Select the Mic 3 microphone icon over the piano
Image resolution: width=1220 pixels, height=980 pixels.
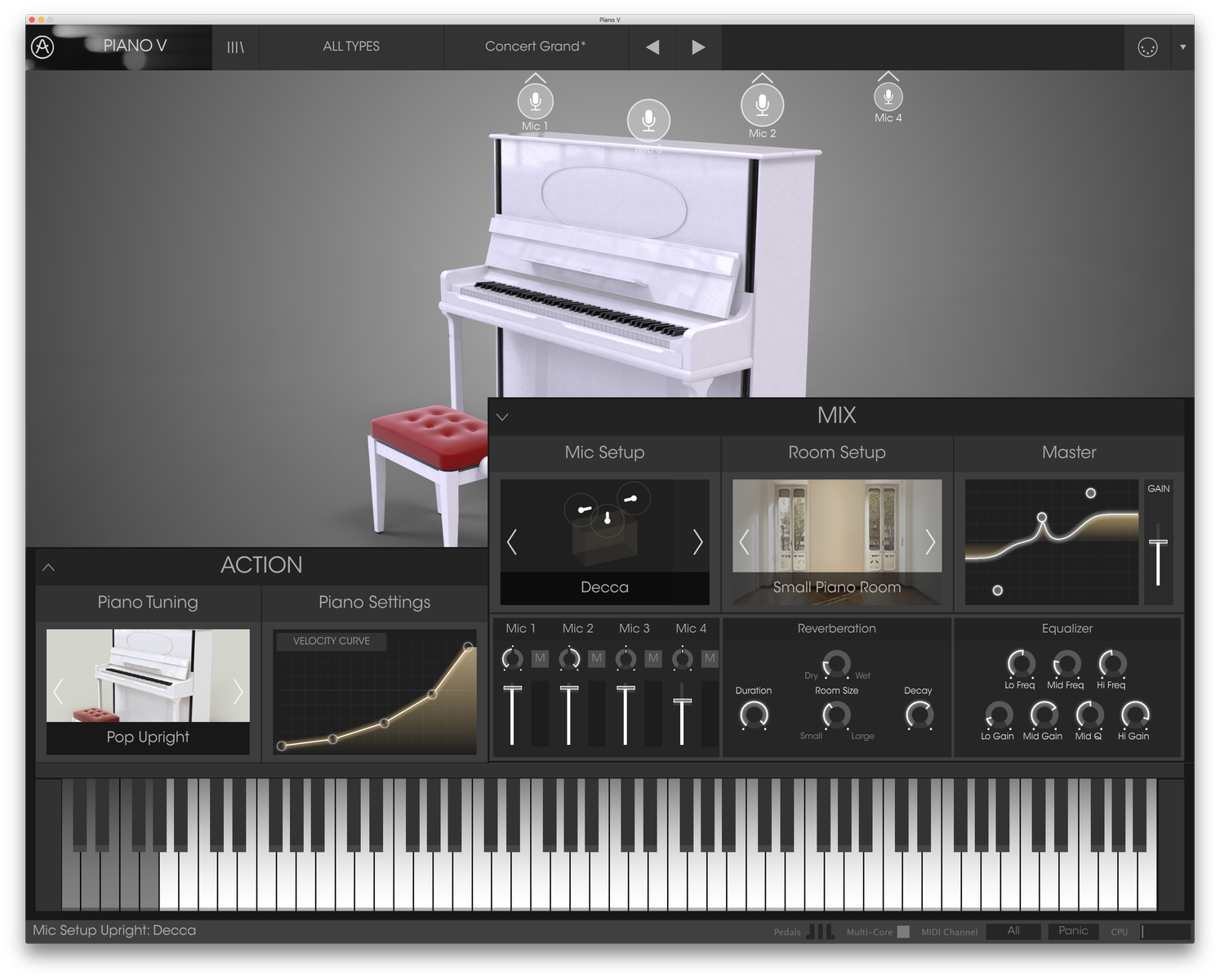(648, 121)
